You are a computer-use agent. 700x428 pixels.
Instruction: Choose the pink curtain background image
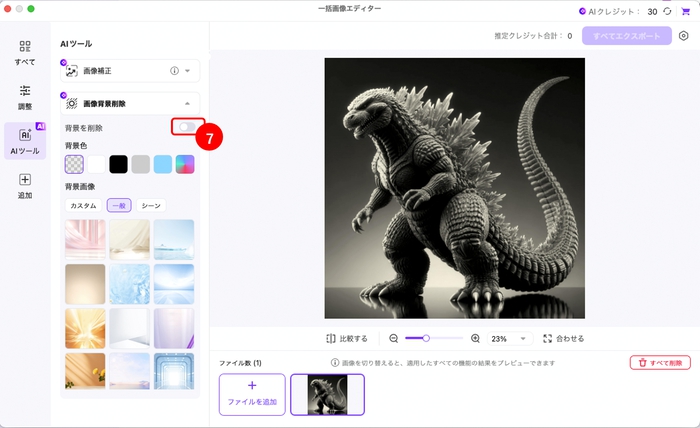pos(85,239)
